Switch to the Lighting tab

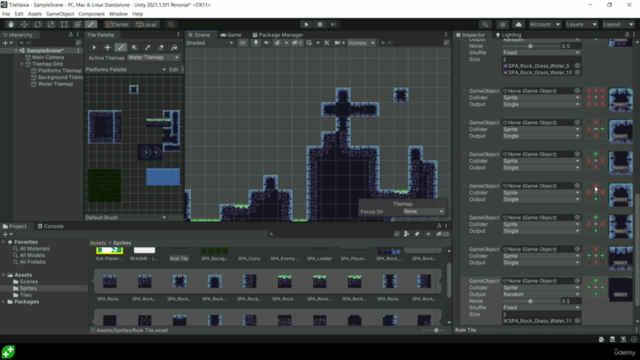[508, 35]
